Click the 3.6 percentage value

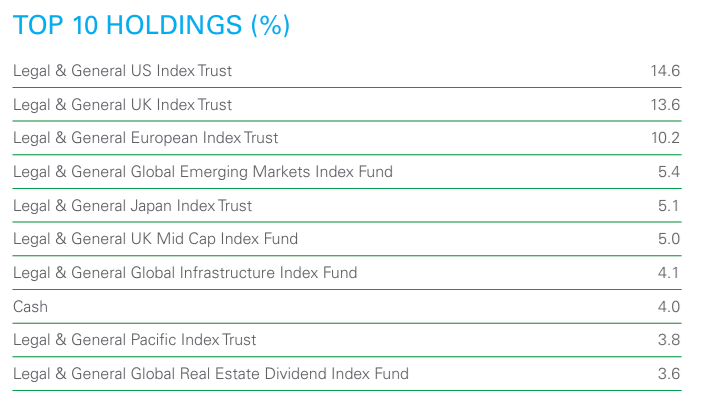(x=668, y=374)
